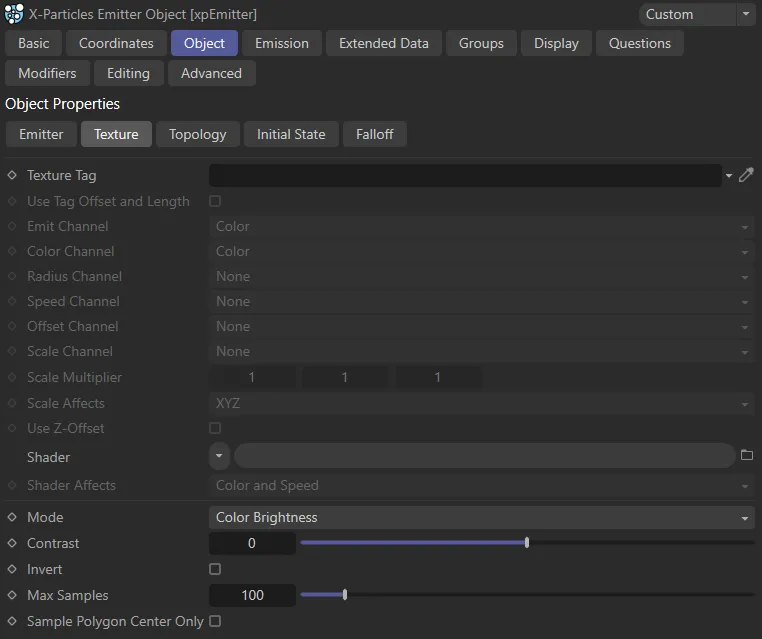Click the Shader name field

tap(485, 456)
